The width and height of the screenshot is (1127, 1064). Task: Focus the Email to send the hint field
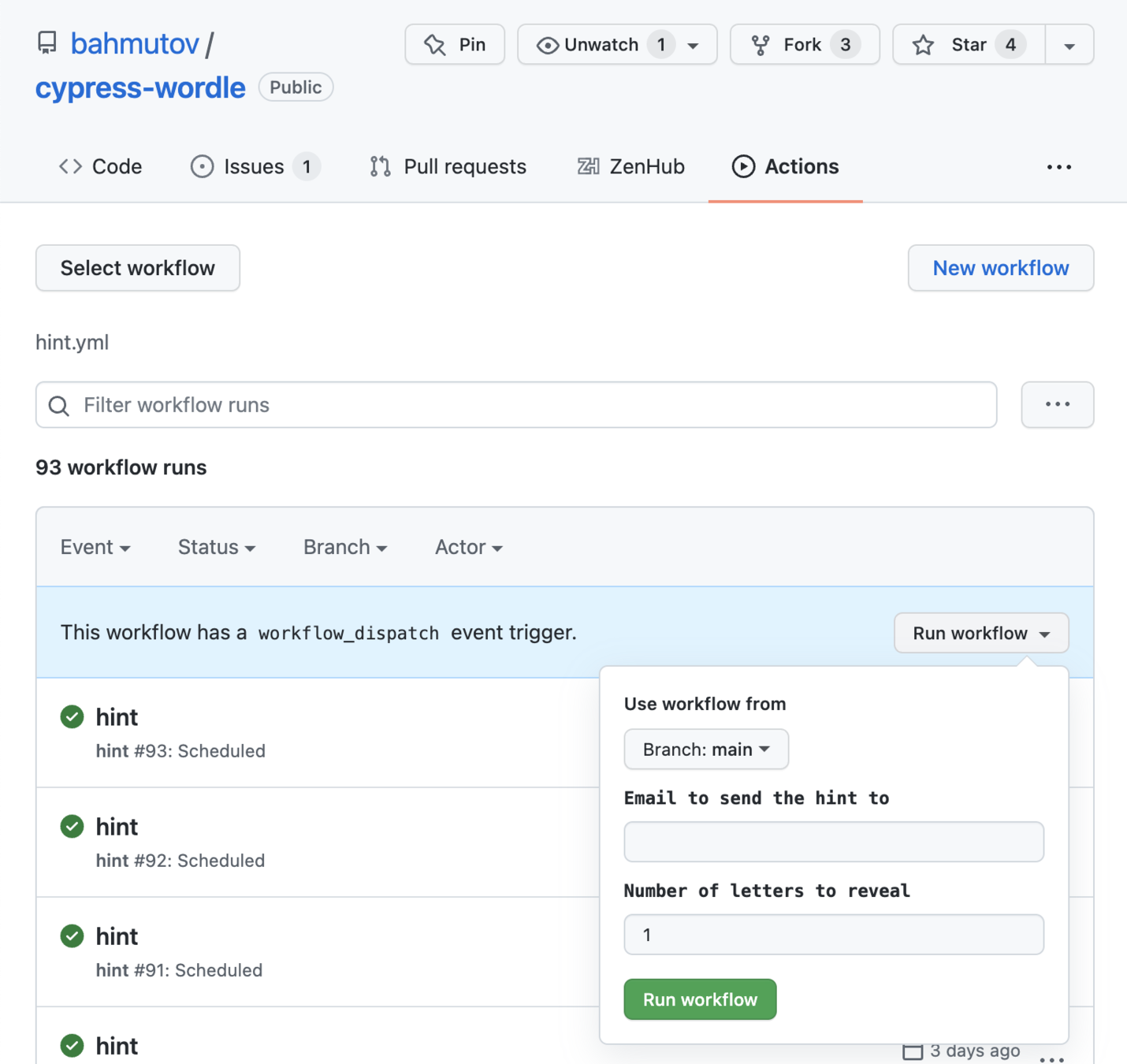(834, 842)
